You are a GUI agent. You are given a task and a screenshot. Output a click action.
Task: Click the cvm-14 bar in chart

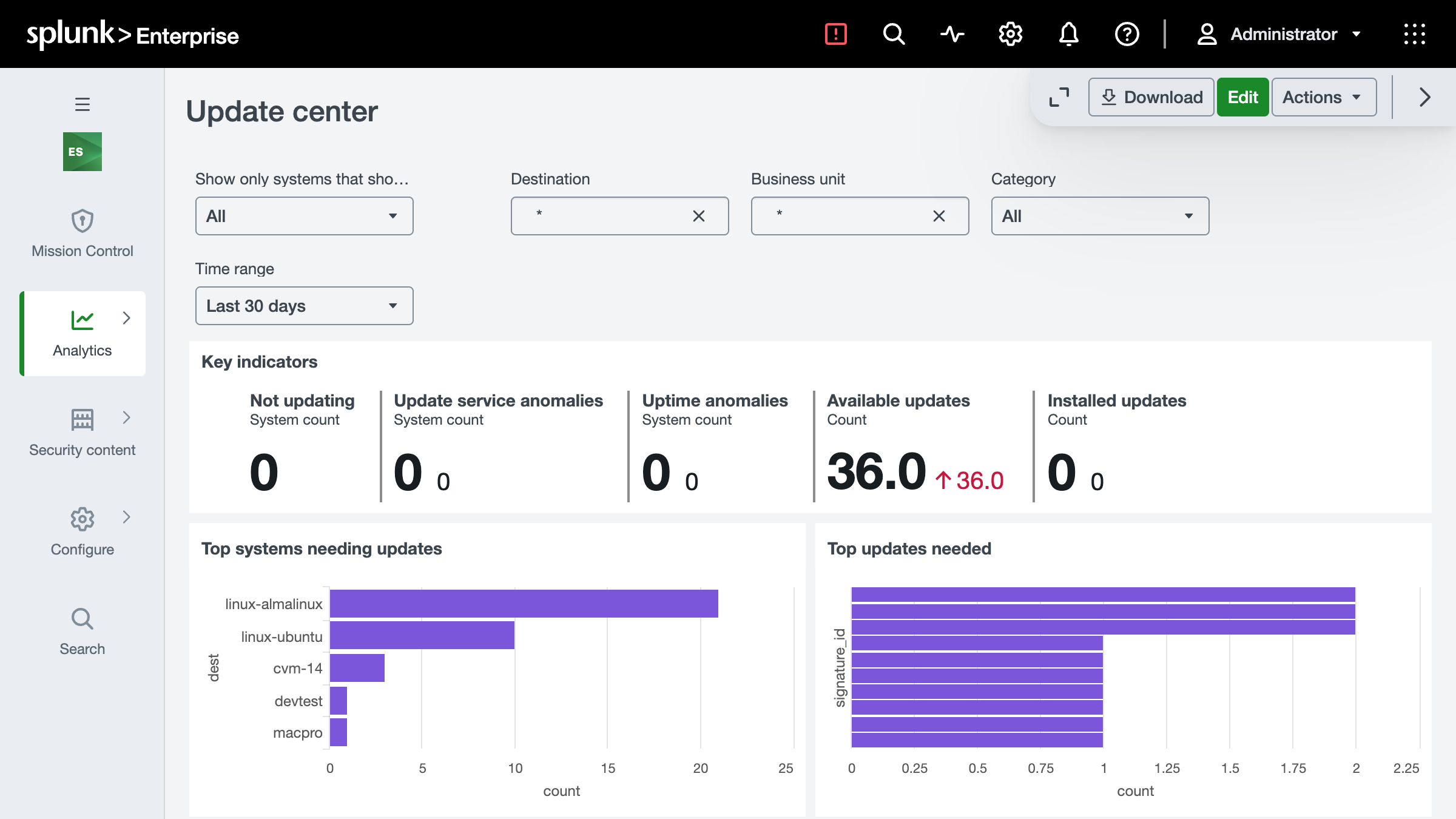click(x=357, y=668)
